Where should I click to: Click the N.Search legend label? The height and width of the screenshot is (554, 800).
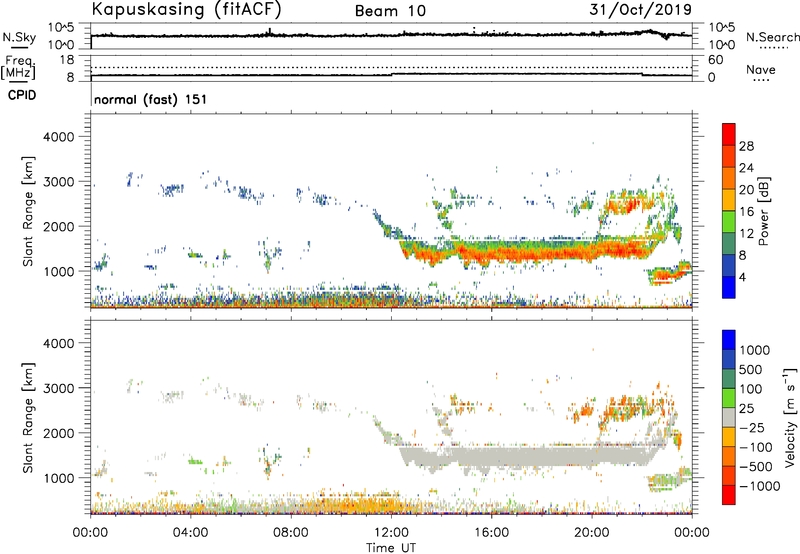click(772, 37)
